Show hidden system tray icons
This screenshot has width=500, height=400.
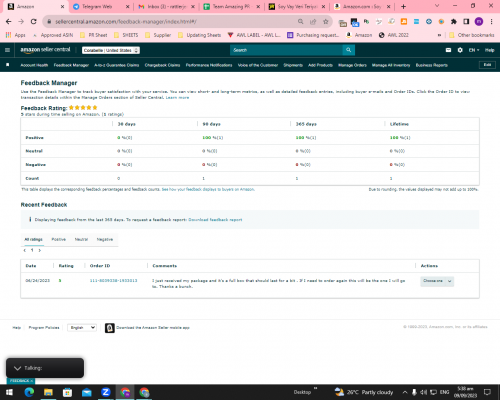coord(405,392)
